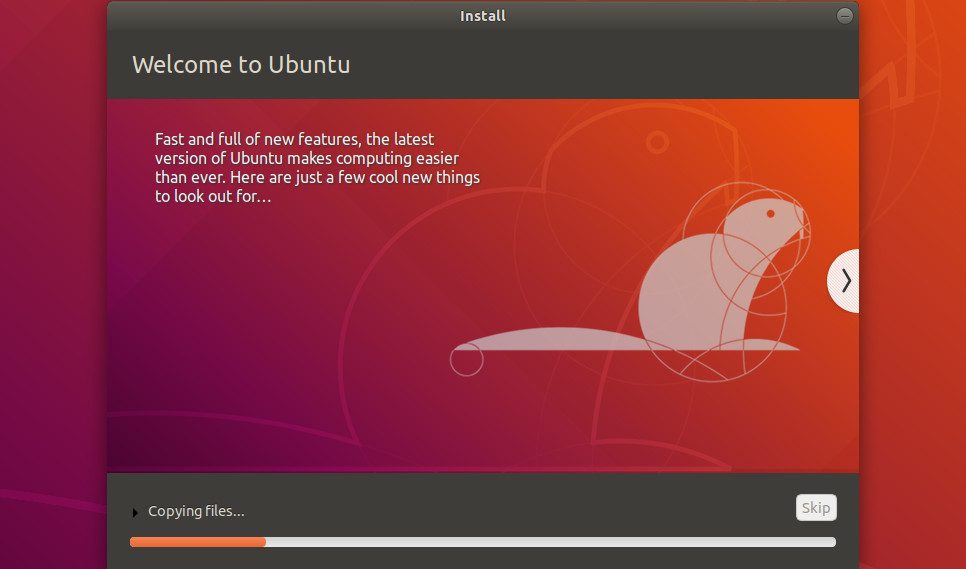Click the 'Copying files...' status text
The image size is (966, 569).
pos(196,511)
